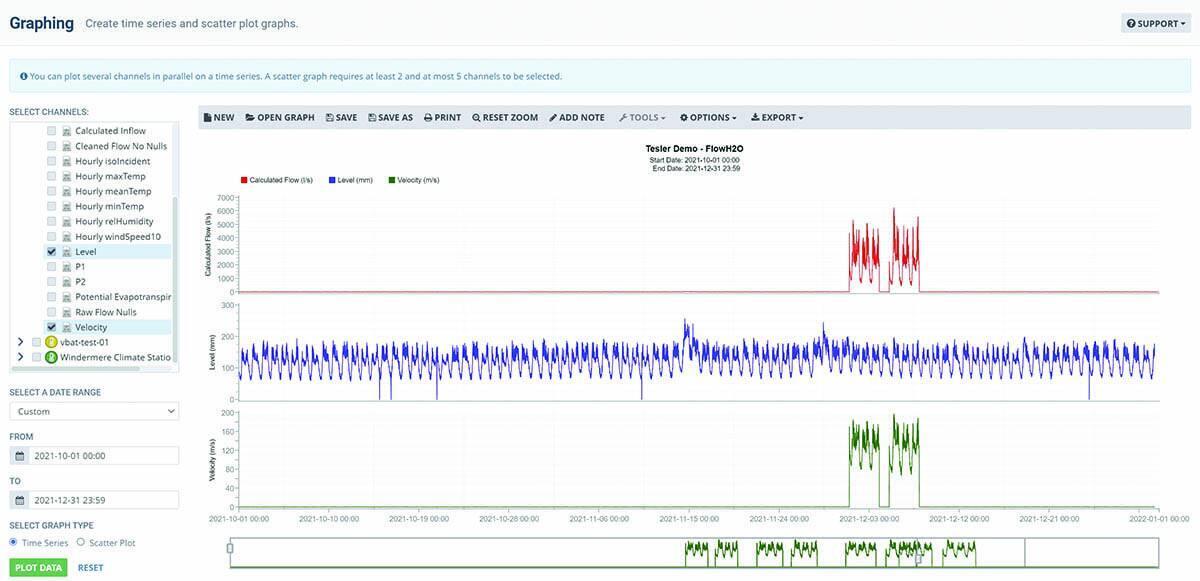
Task: Expand the vbat-test-01 tree node
Action: coord(20,342)
